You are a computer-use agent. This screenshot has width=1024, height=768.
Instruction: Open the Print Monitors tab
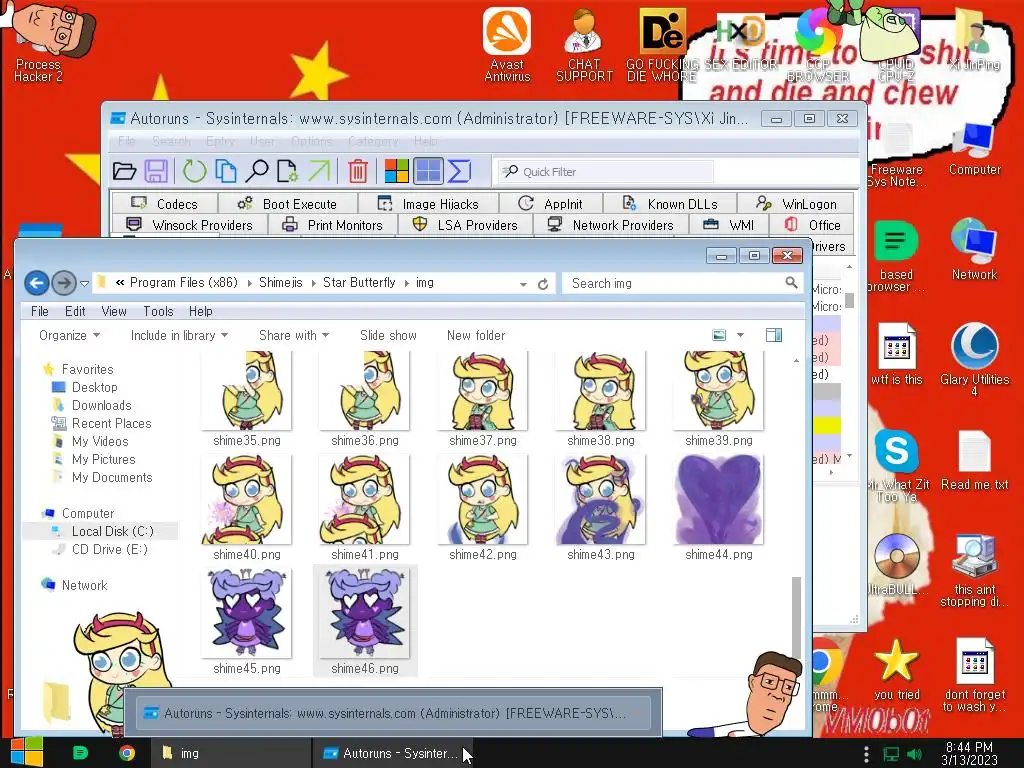pyautogui.click(x=332, y=225)
